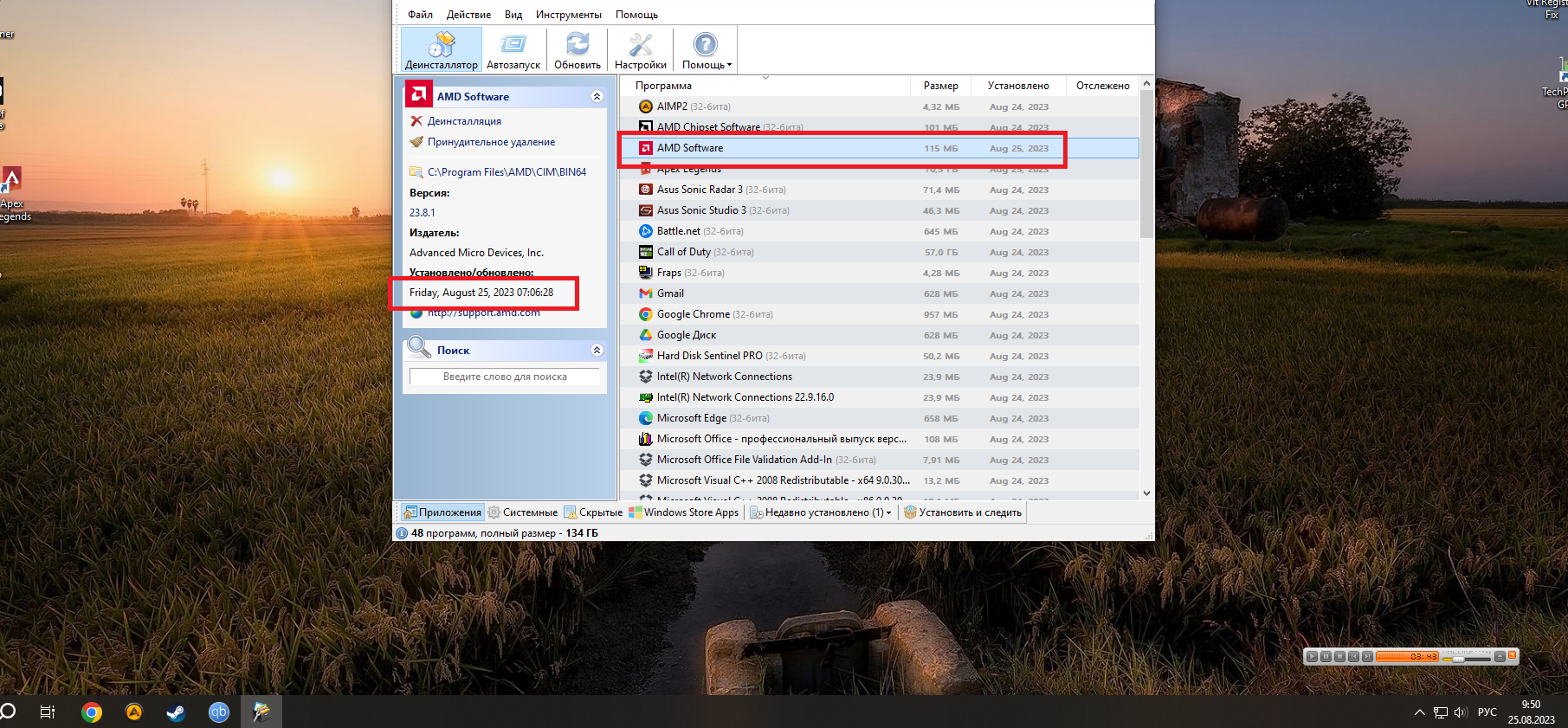
Task: Open the support.amd.com link
Action: pos(483,312)
